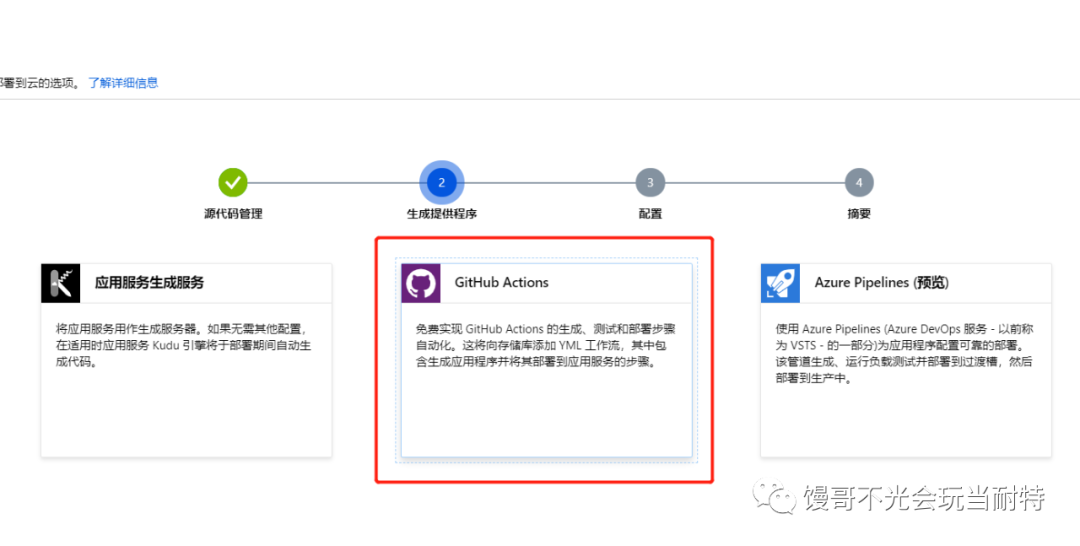Open the 了解详细信息 link
This screenshot has width=1080, height=546.
pos(123,83)
